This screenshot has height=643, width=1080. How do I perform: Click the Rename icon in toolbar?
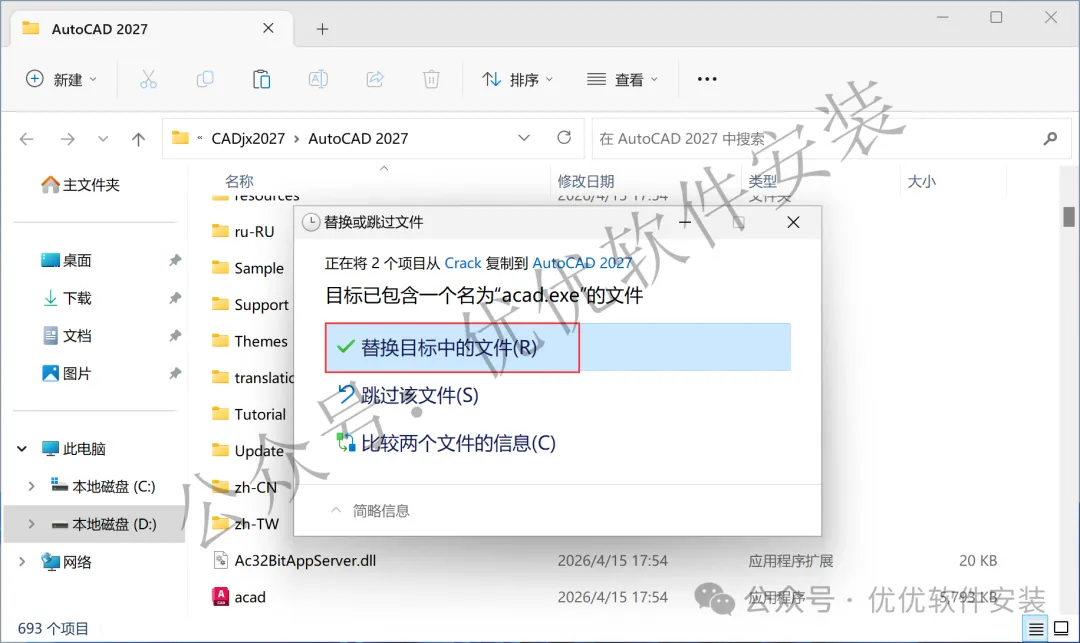coord(318,79)
